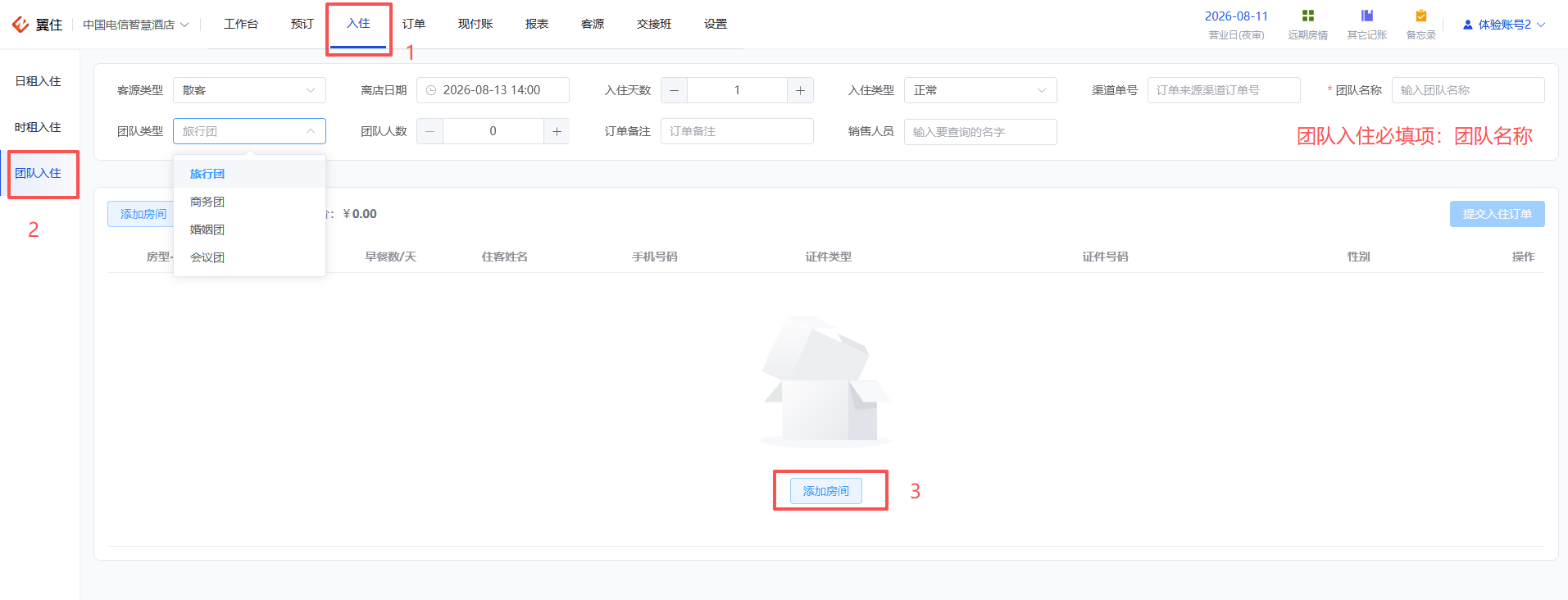Screen dimensions: 1568x600
Task: Switch to the 交接班 tab
Action: pos(654,24)
